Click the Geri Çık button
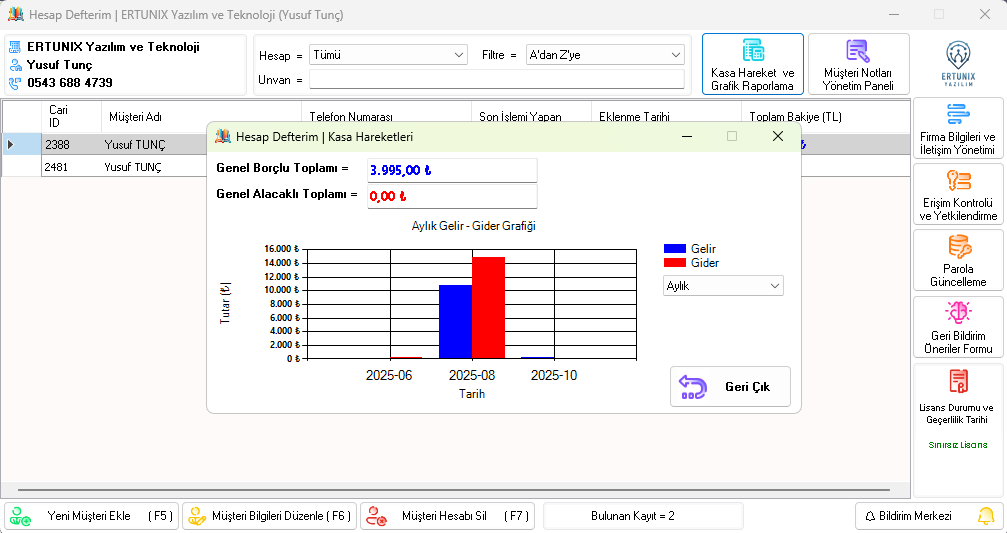The height and width of the screenshot is (533, 1007). click(730, 387)
